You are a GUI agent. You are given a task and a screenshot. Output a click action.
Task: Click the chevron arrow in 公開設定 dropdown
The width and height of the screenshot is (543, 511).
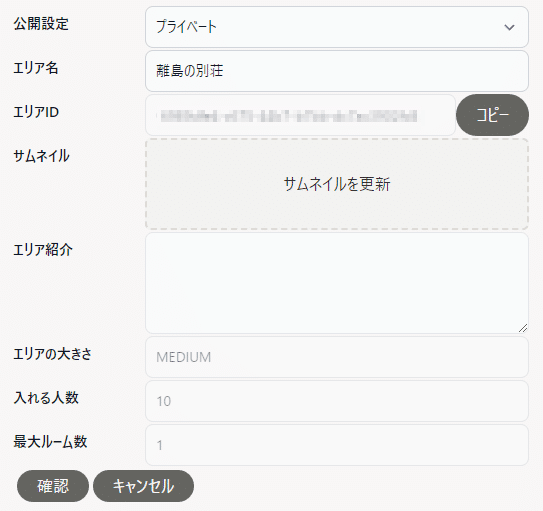tap(509, 27)
